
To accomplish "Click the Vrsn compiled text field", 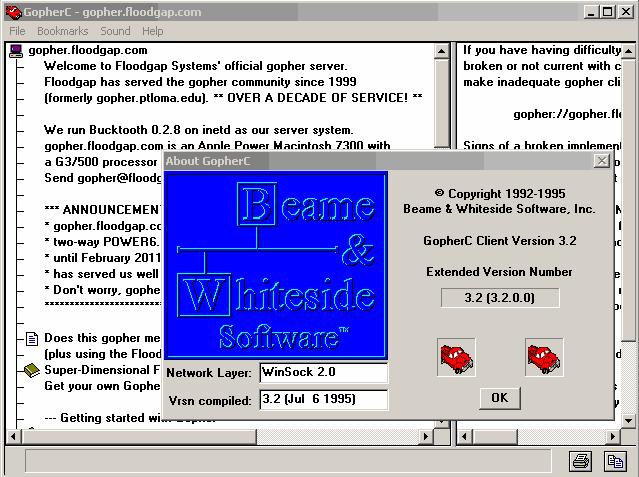I will [322, 400].
